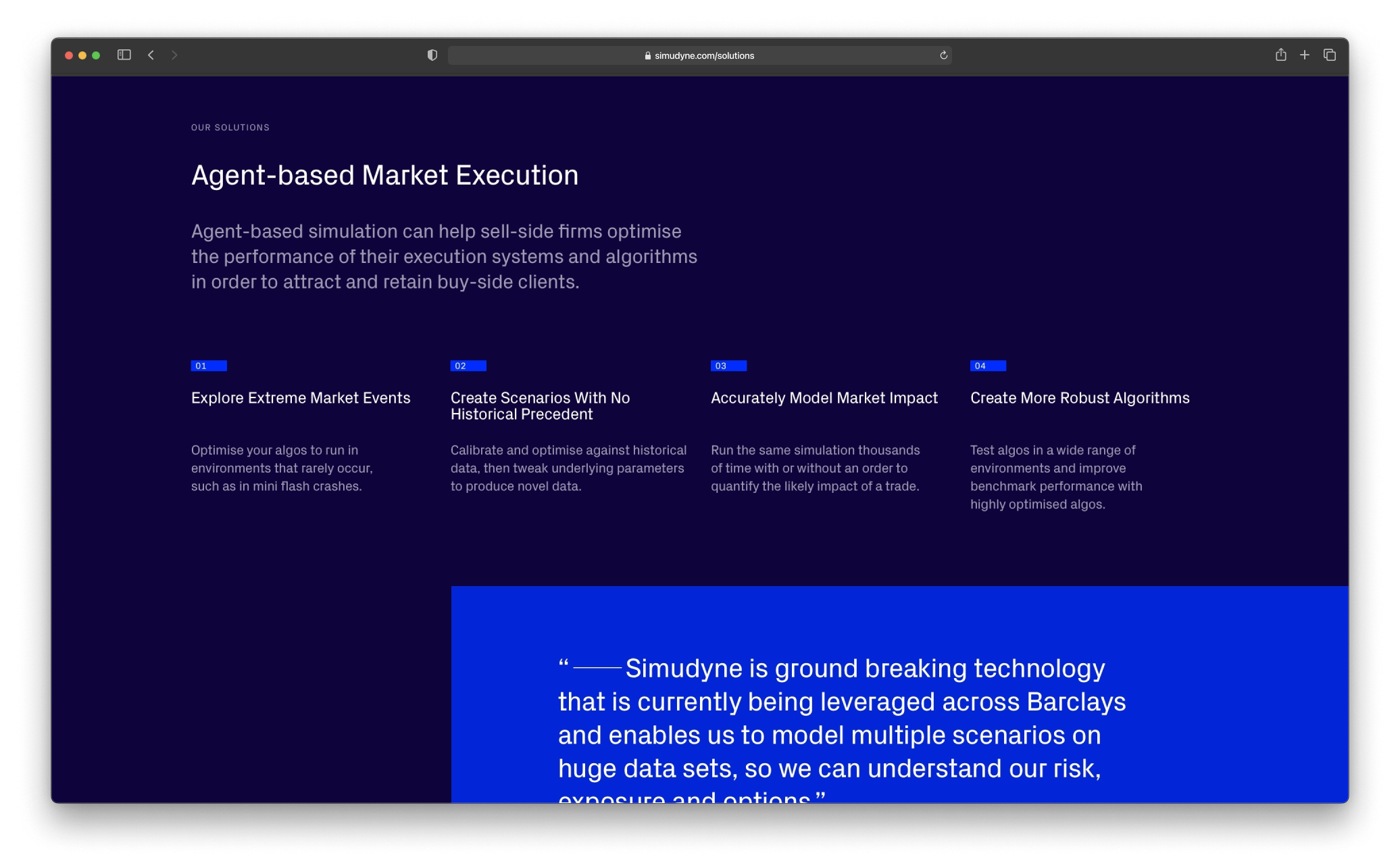Viewport: 1400px width, 868px height.
Task: Close the Safari window
Action: 69,55
